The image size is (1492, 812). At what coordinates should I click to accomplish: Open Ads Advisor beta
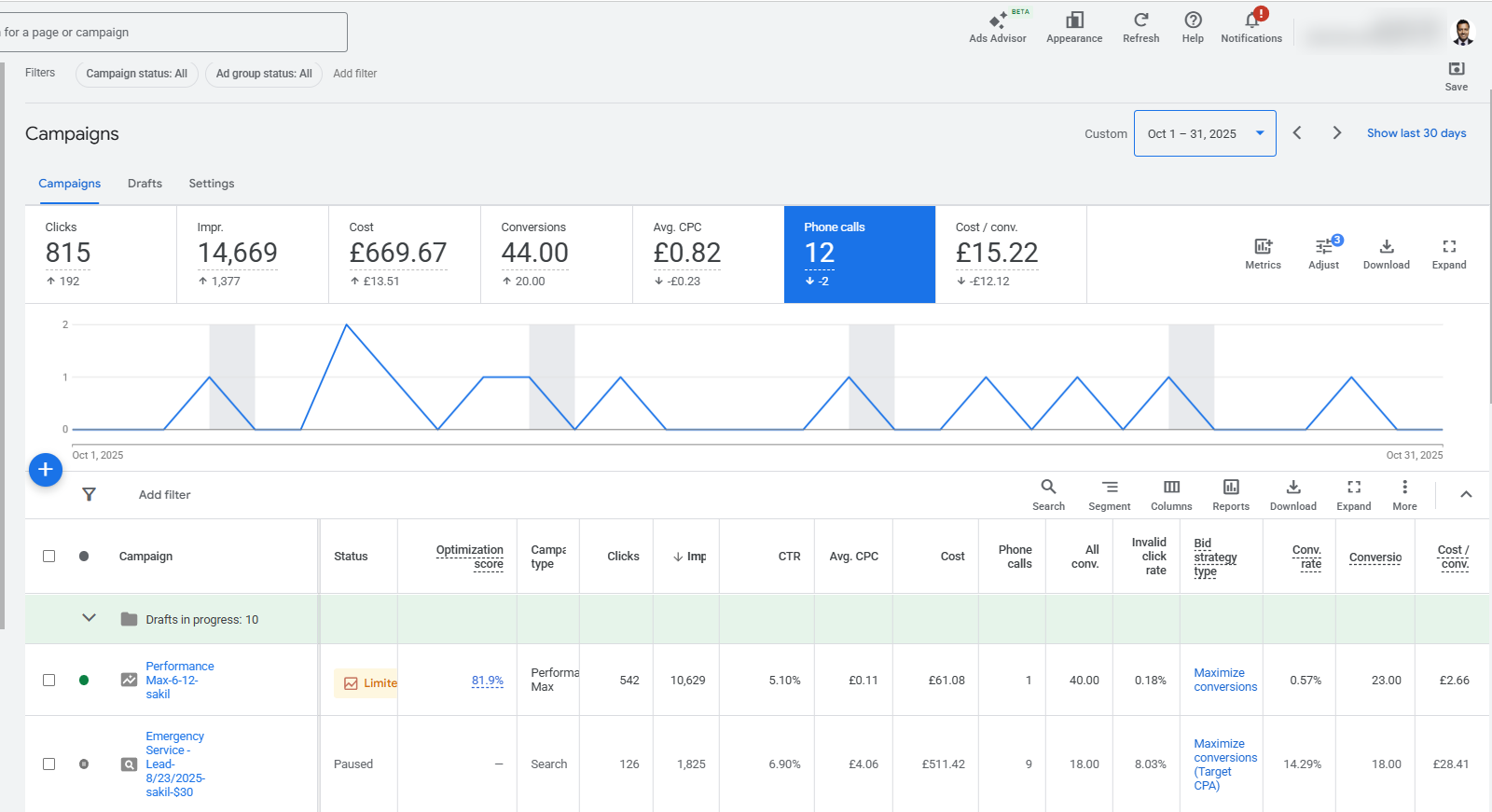997,26
